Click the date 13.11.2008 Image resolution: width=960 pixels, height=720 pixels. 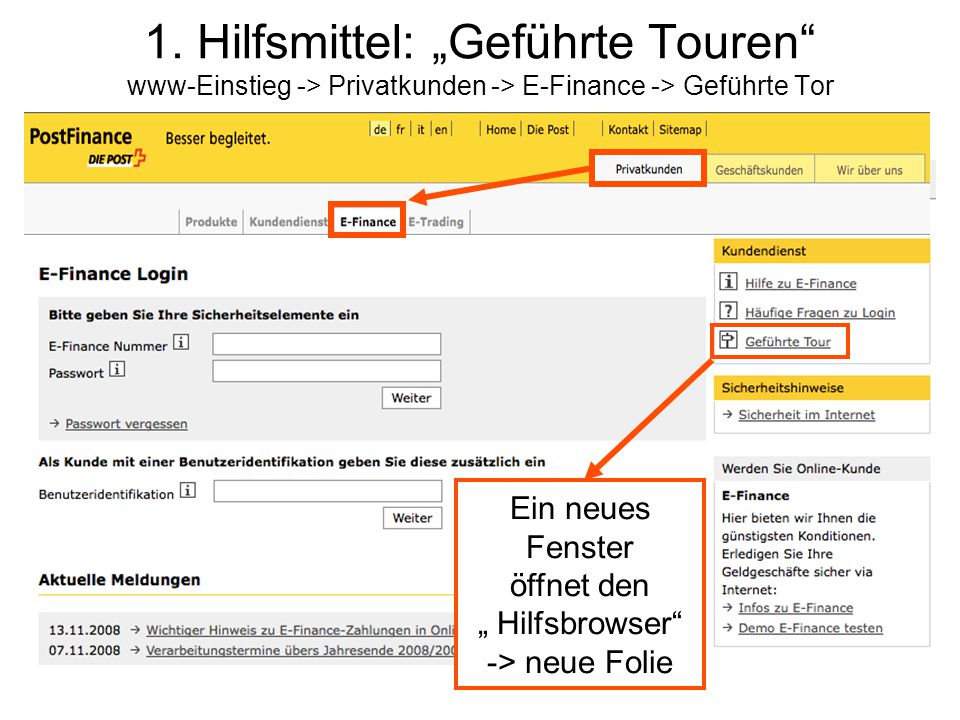pyautogui.click(x=84, y=630)
